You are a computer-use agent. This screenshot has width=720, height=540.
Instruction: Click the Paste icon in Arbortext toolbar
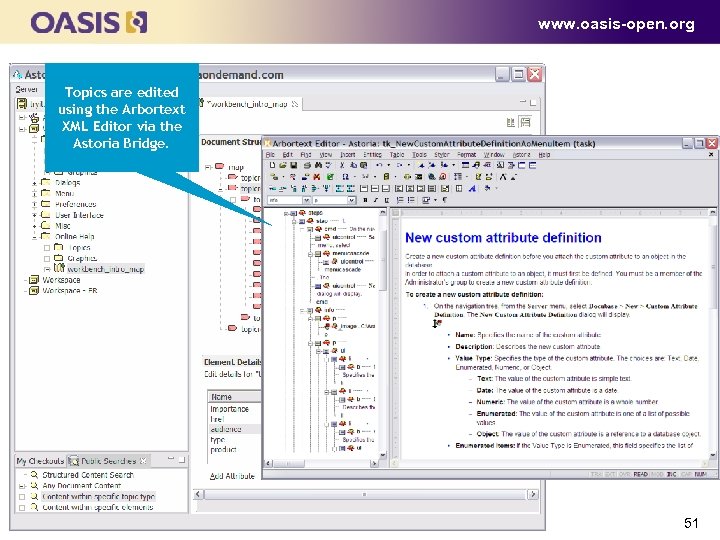click(x=364, y=165)
